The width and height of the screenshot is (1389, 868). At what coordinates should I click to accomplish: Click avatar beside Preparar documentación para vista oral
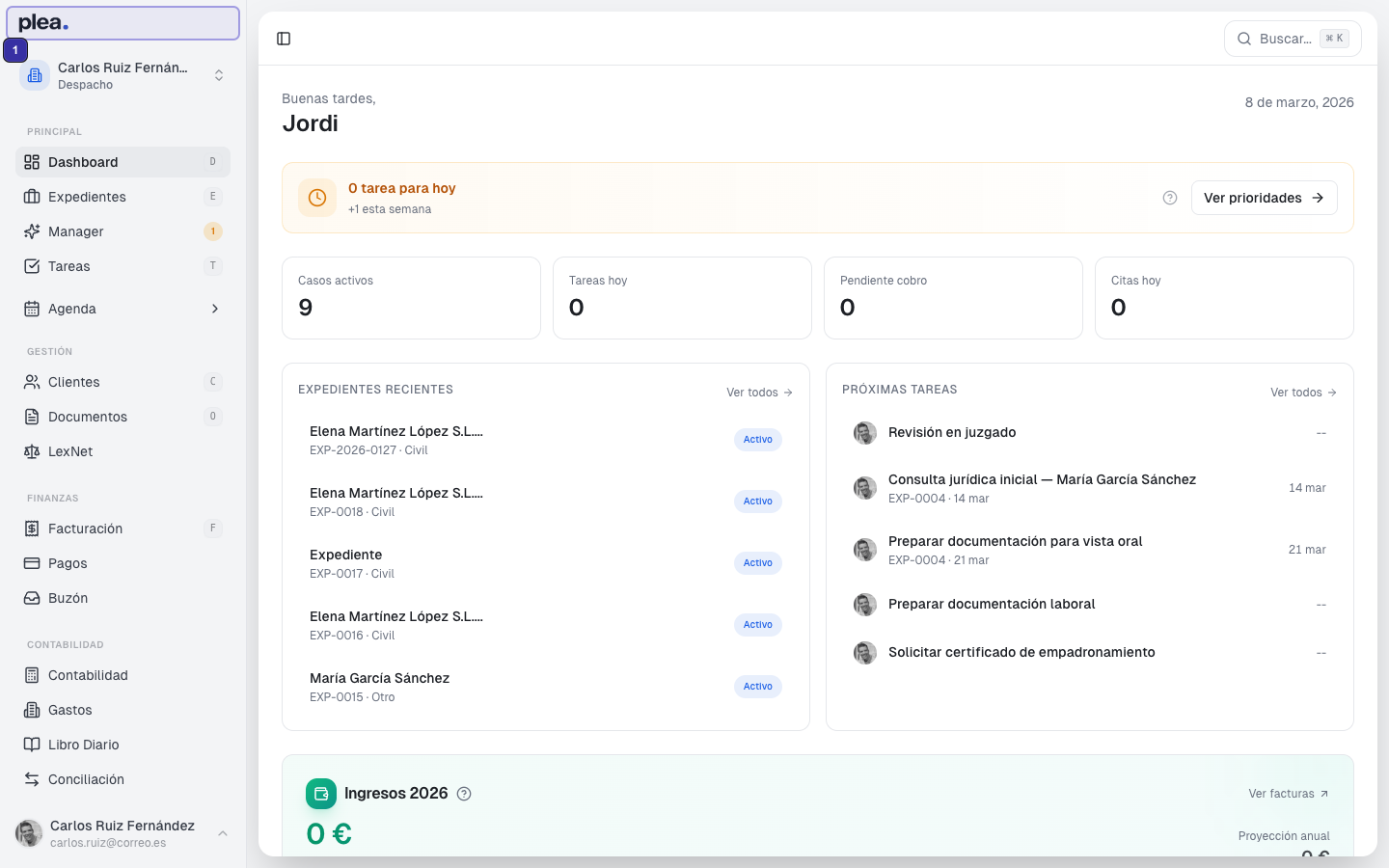865,550
